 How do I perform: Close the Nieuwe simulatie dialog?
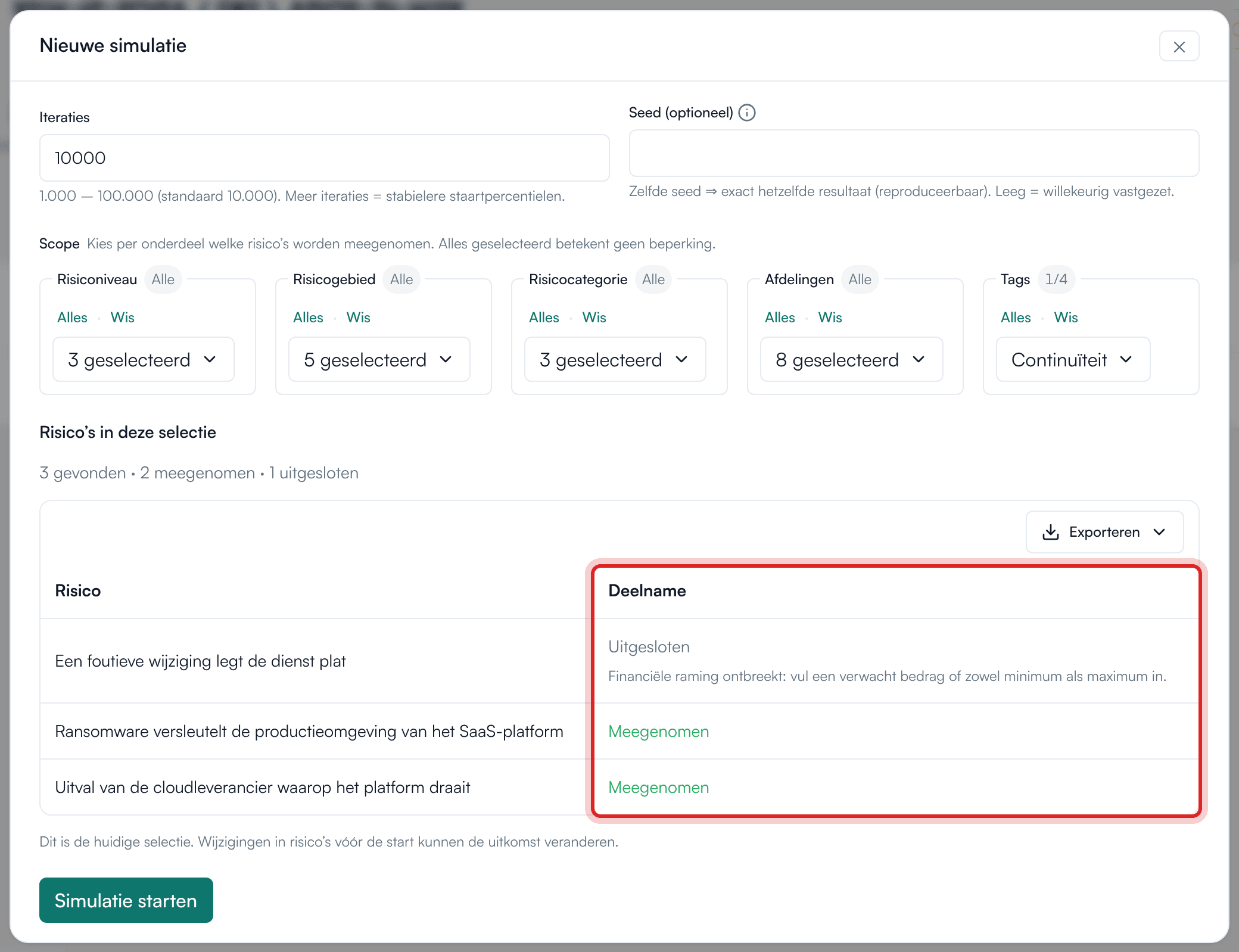pyautogui.click(x=1179, y=46)
